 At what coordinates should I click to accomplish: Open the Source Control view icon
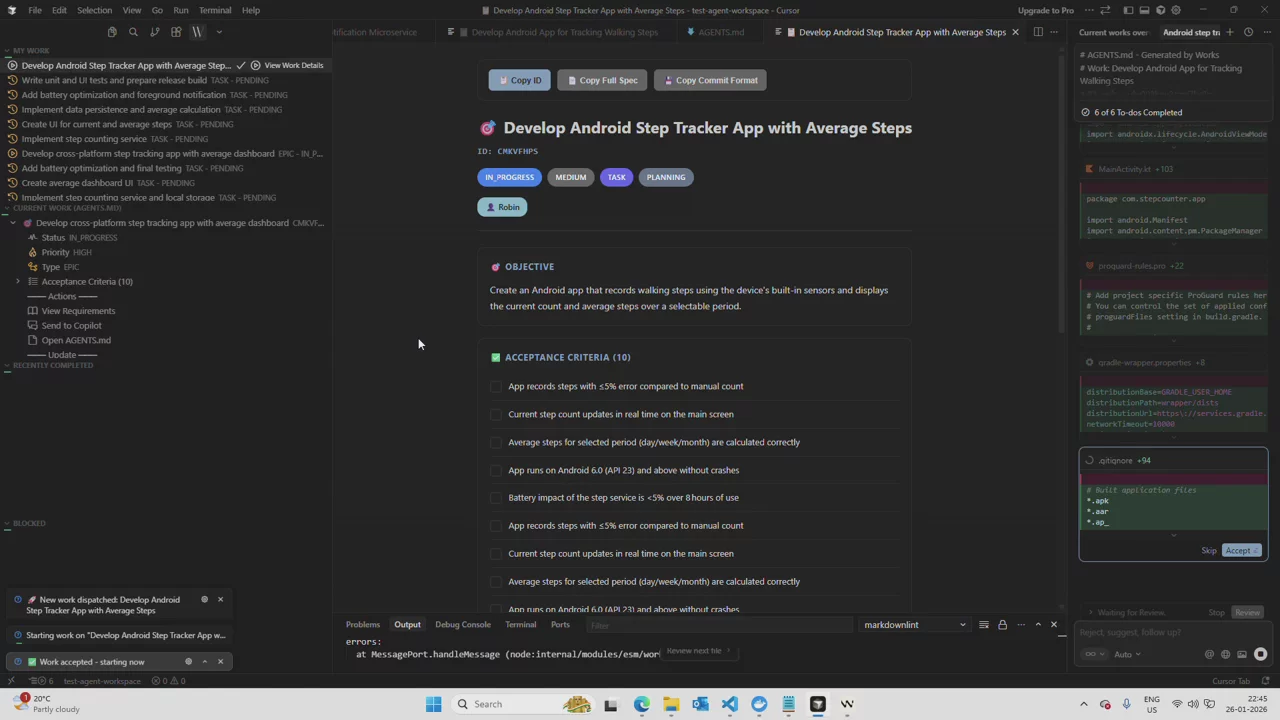click(x=154, y=32)
